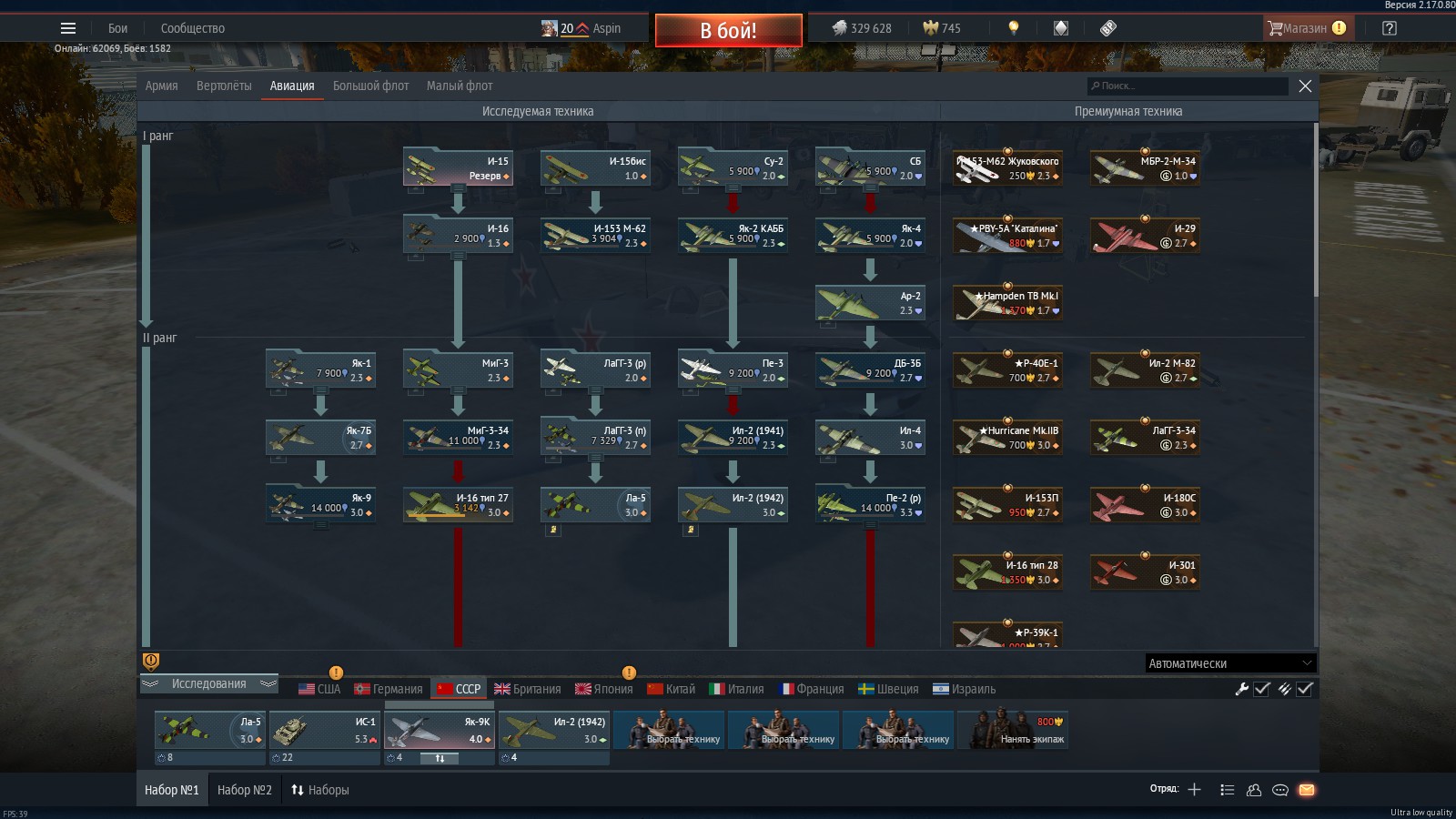Choose the Германия nation
Image resolution: width=1456 pixels, height=819 pixels.
[x=389, y=689]
